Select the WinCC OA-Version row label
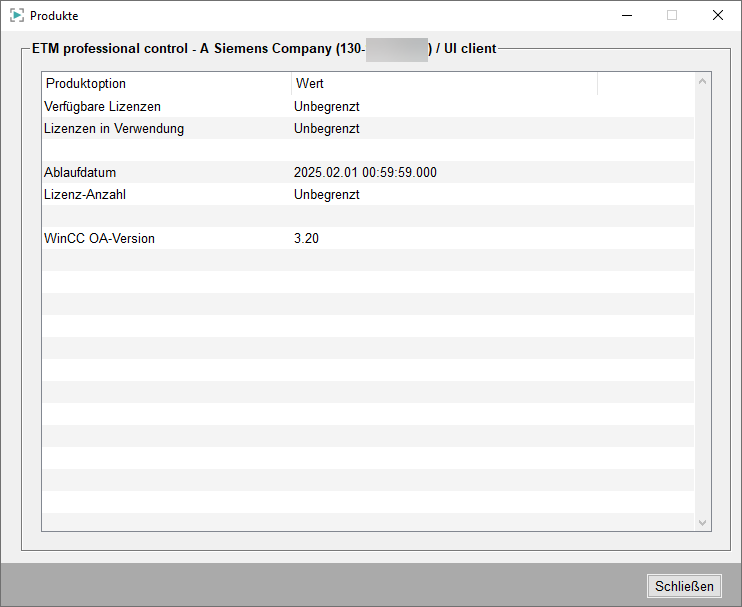The image size is (742, 607). click(99, 238)
